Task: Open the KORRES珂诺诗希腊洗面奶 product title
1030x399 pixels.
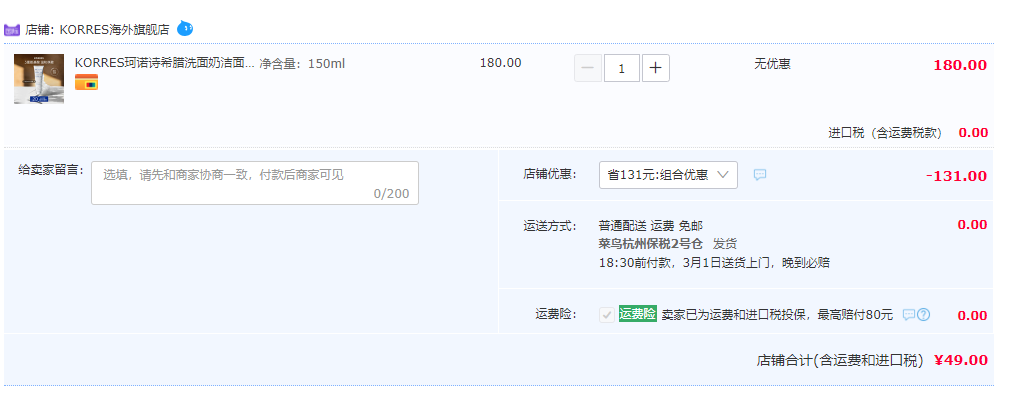Action: click(164, 63)
